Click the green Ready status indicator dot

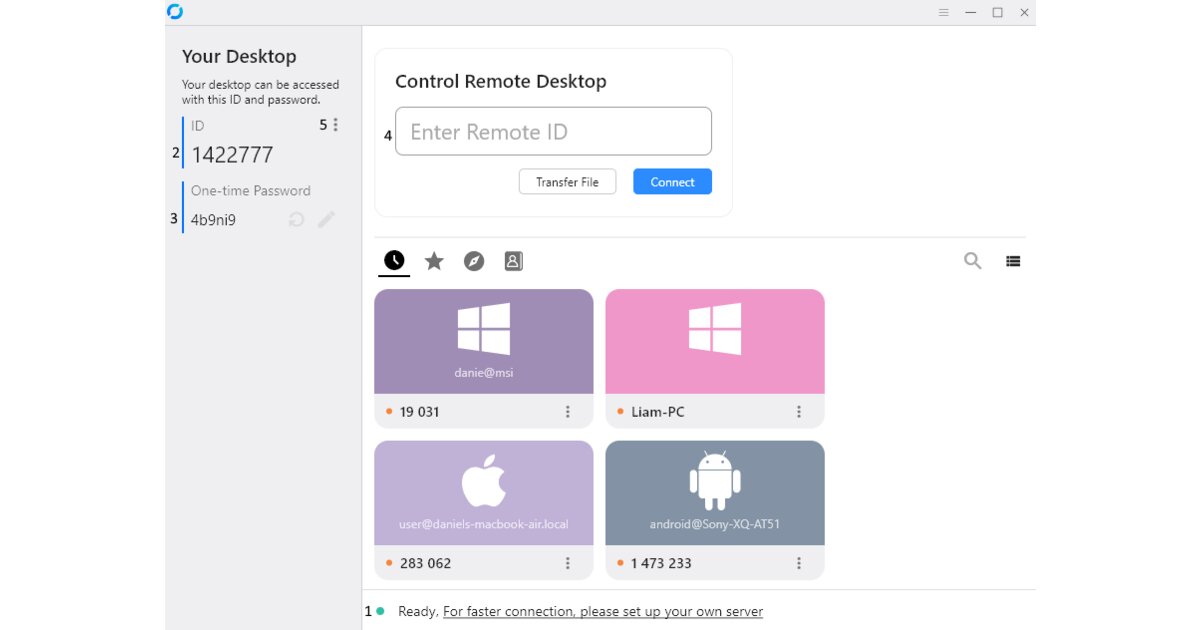380,611
